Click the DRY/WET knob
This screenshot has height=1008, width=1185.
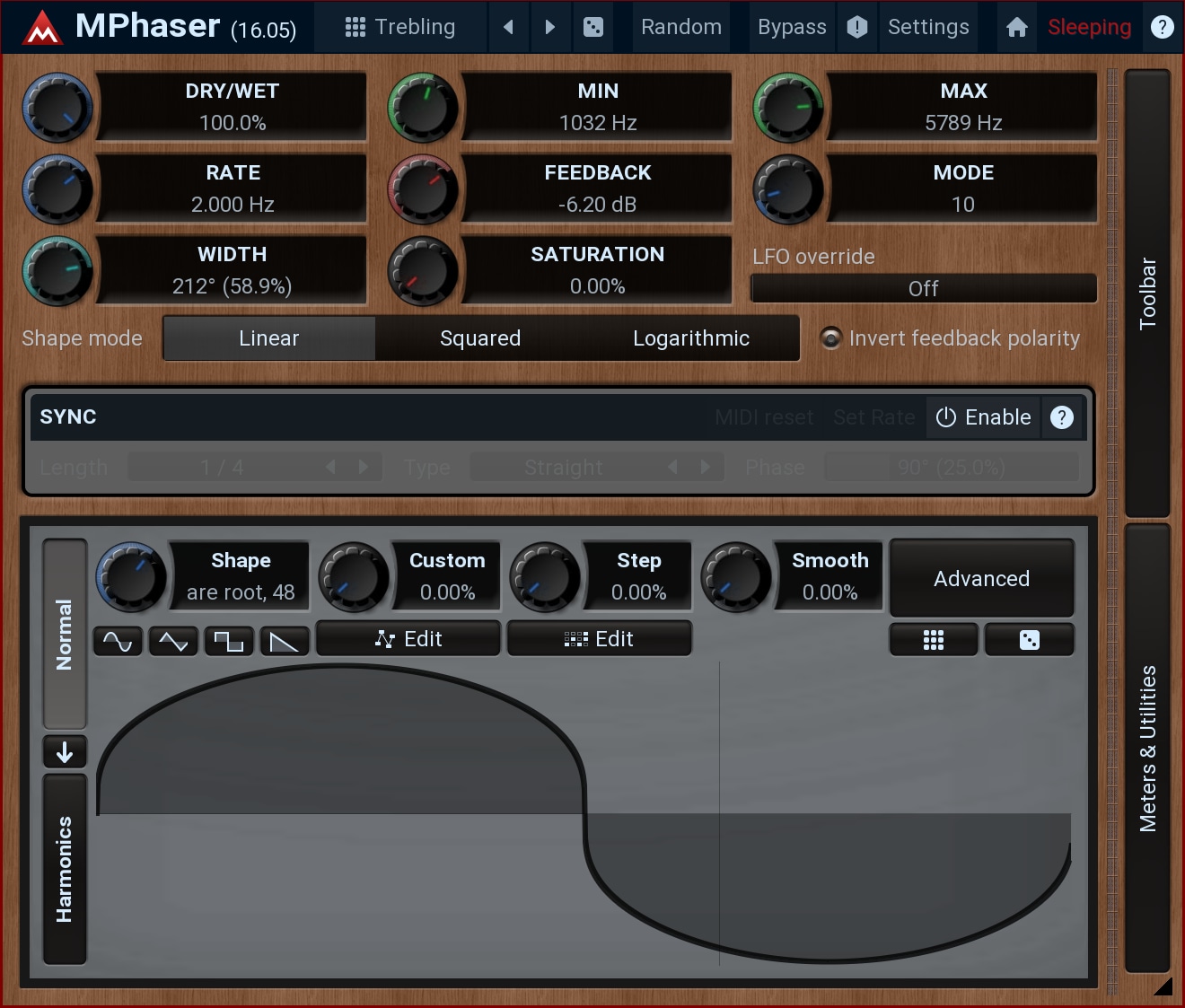(57, 108)
